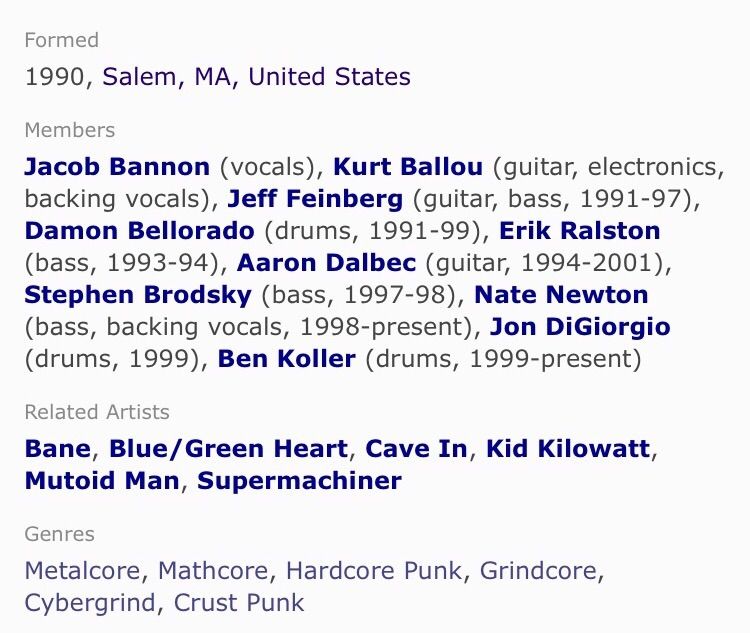Viewport: 750px width, 633px height.
Task: Open the Erik Ralston link
Action: coord(580,231)
